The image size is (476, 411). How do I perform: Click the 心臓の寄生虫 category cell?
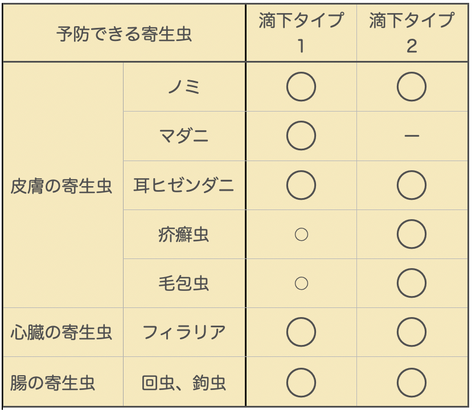click(62, 332)
